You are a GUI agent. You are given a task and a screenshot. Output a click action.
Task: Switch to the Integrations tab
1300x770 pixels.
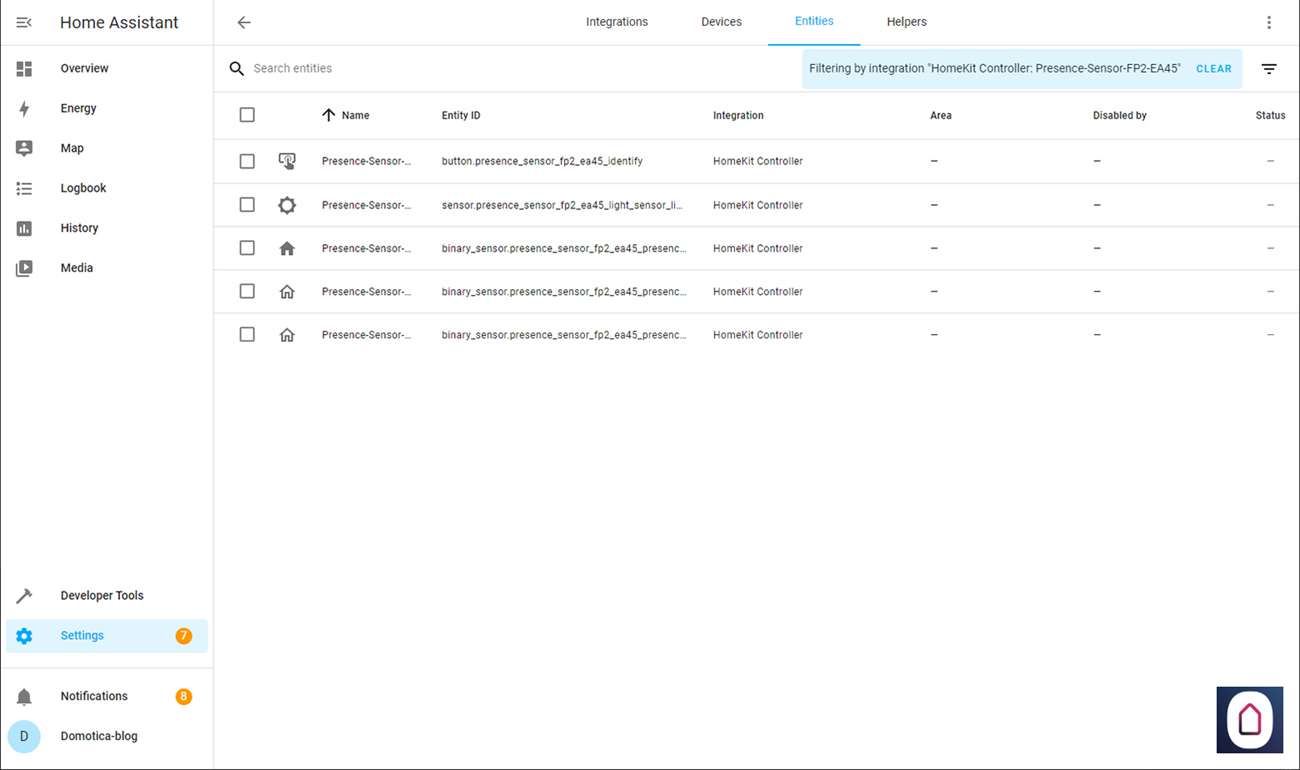(x=616, y=22)
